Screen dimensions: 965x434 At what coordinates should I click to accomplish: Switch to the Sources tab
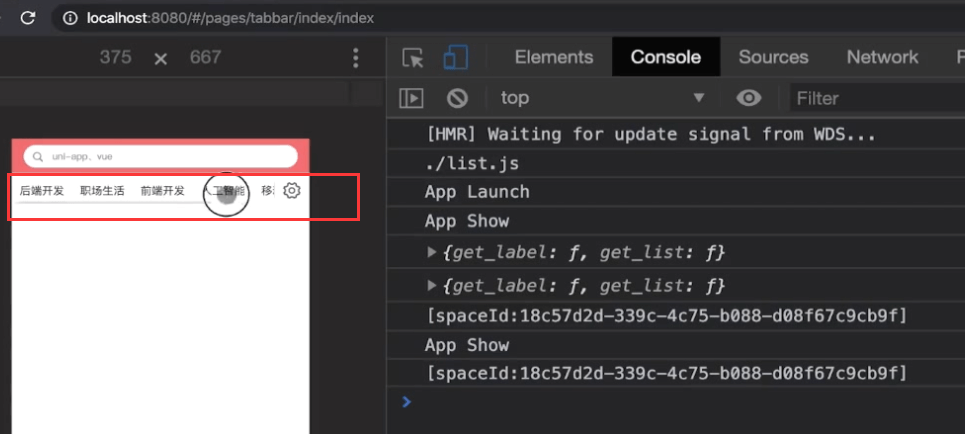(774, 57)
